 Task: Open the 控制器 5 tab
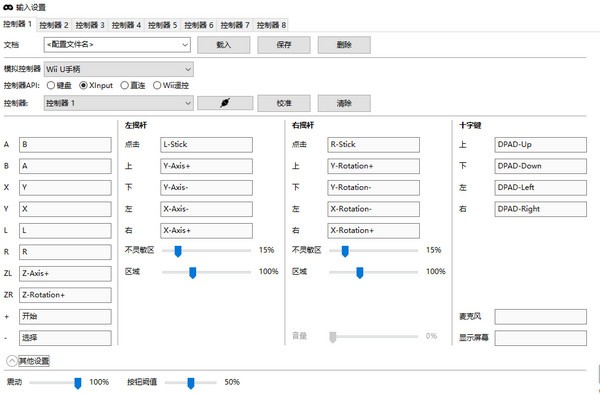163,25
